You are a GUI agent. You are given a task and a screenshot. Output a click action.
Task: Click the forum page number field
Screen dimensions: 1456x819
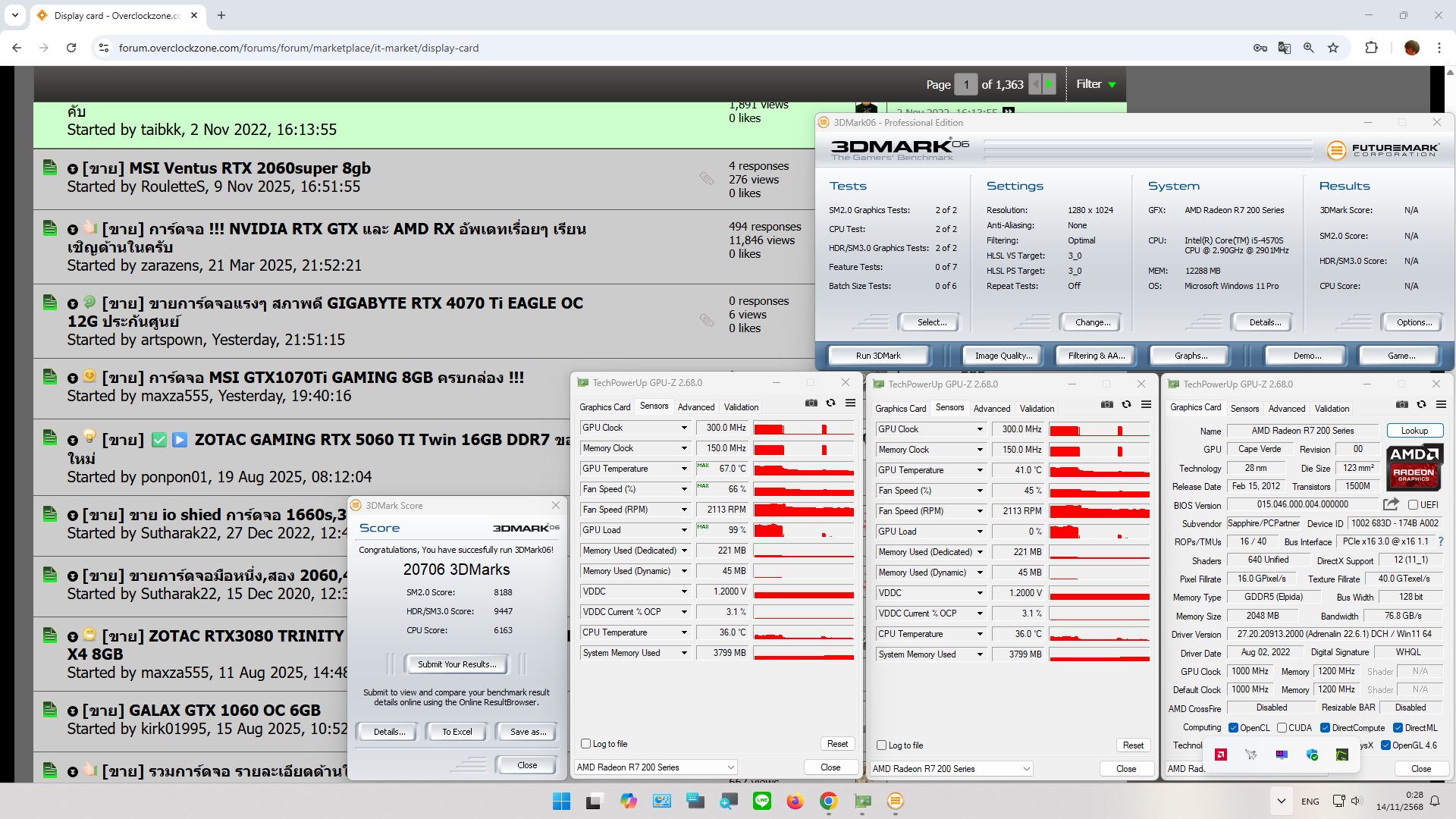pos(965,84)
